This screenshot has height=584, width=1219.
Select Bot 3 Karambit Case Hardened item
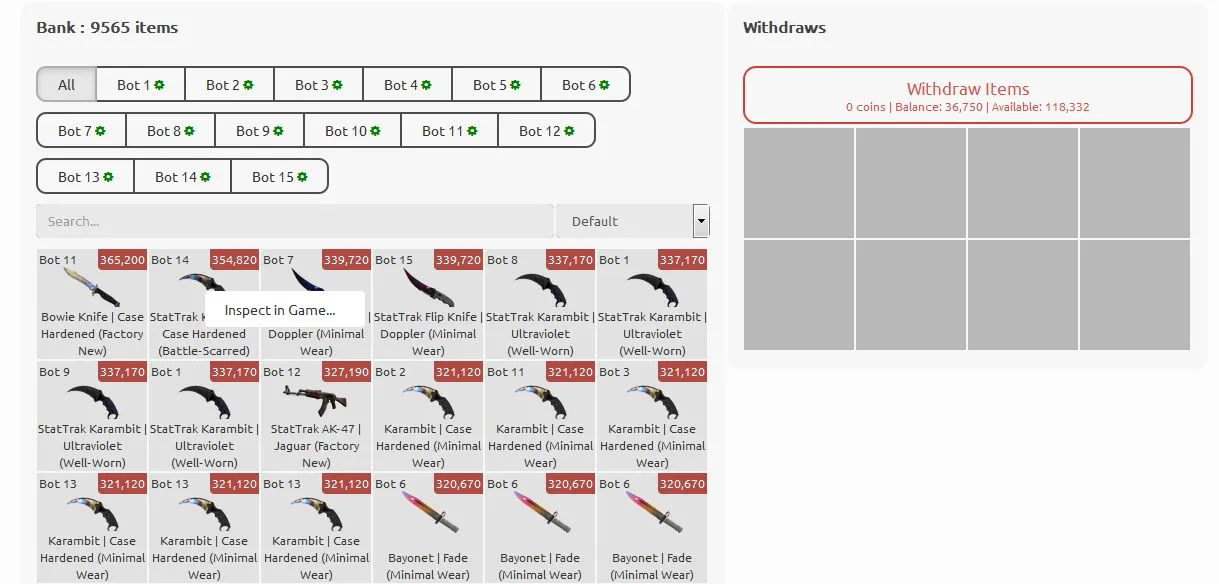(x=652, y=416)
